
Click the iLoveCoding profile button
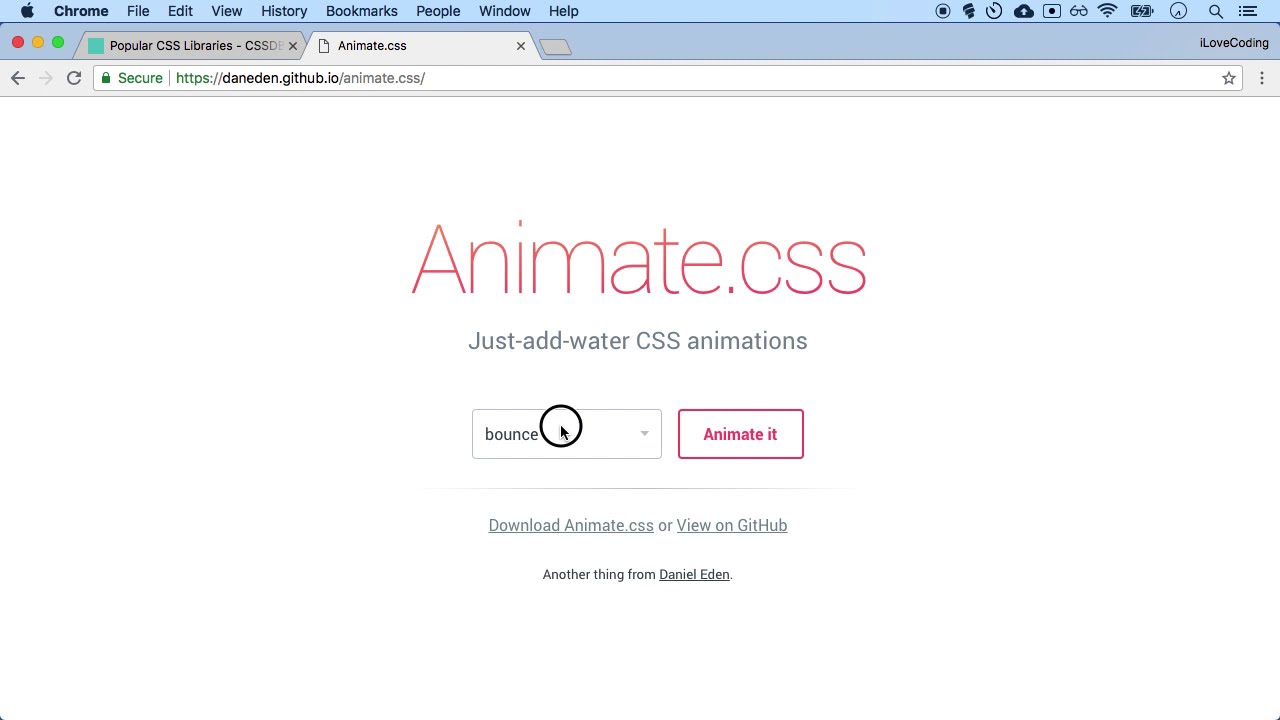[x=1234, y=43]
